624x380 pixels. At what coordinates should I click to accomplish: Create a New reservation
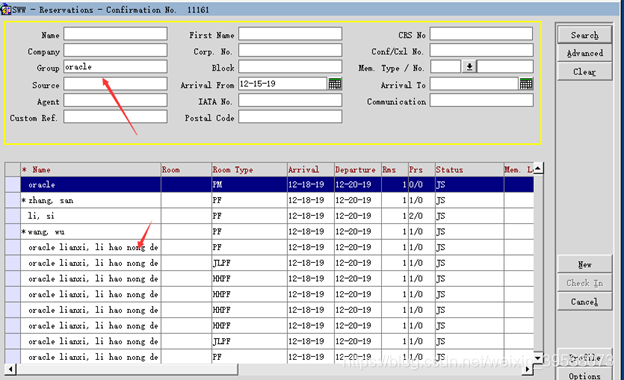pos(584,264)
